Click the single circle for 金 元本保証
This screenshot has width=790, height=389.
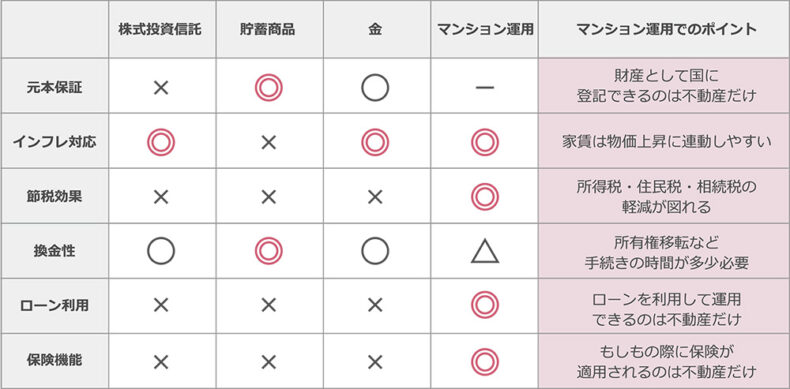pyautogui.click(x=375, y=87)
